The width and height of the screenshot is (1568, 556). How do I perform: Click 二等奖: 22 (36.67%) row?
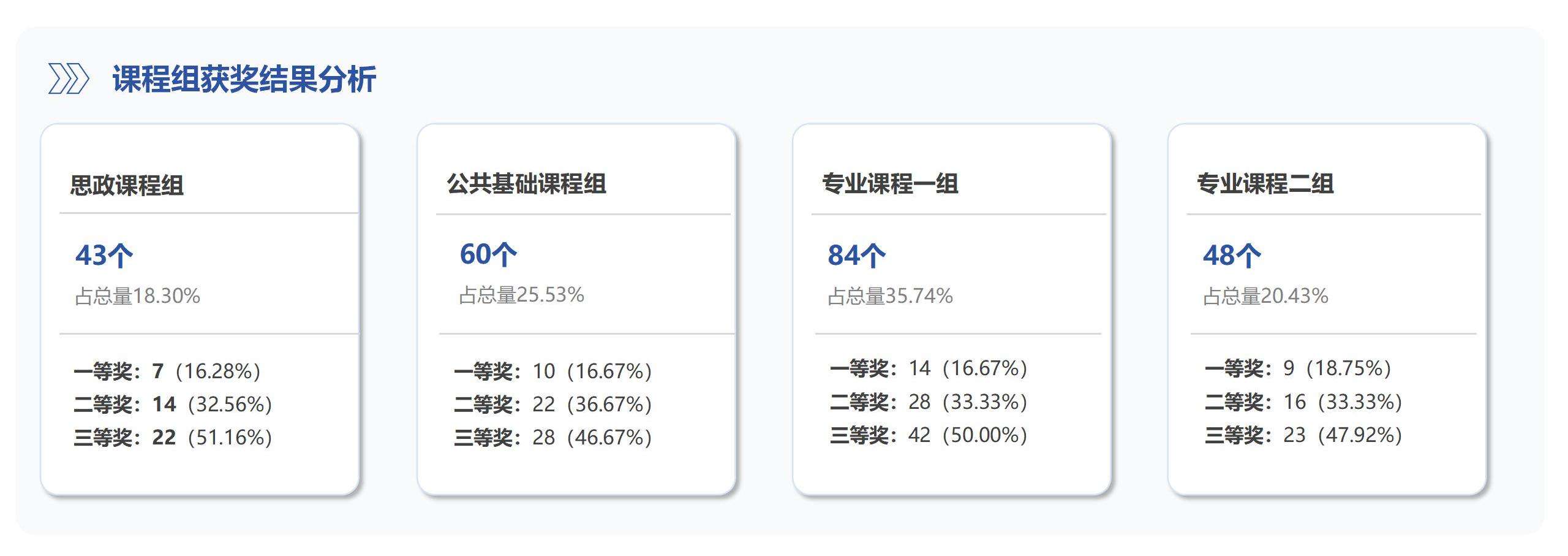click(553, 404)
